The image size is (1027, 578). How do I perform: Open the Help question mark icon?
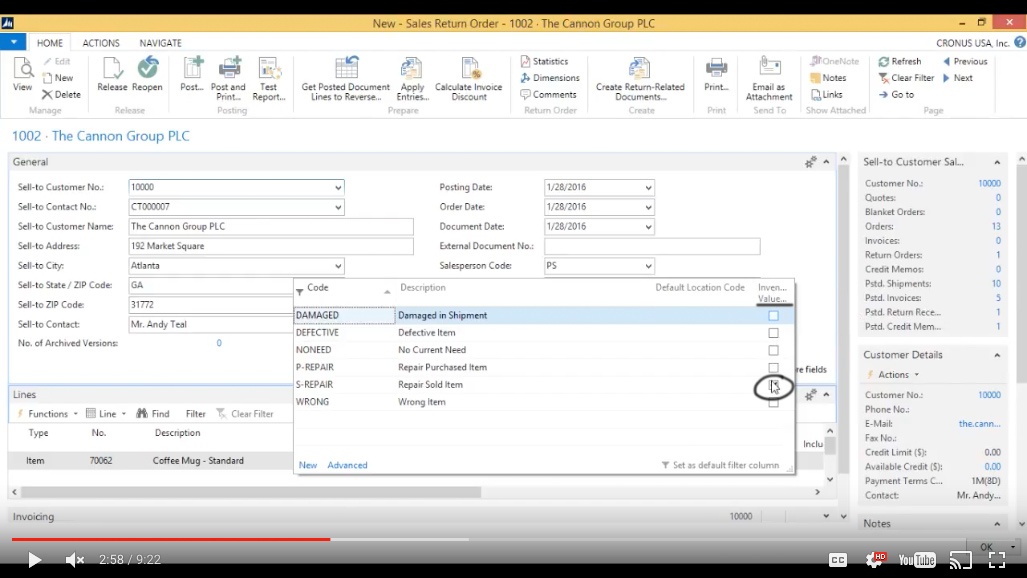point(1020,43)
